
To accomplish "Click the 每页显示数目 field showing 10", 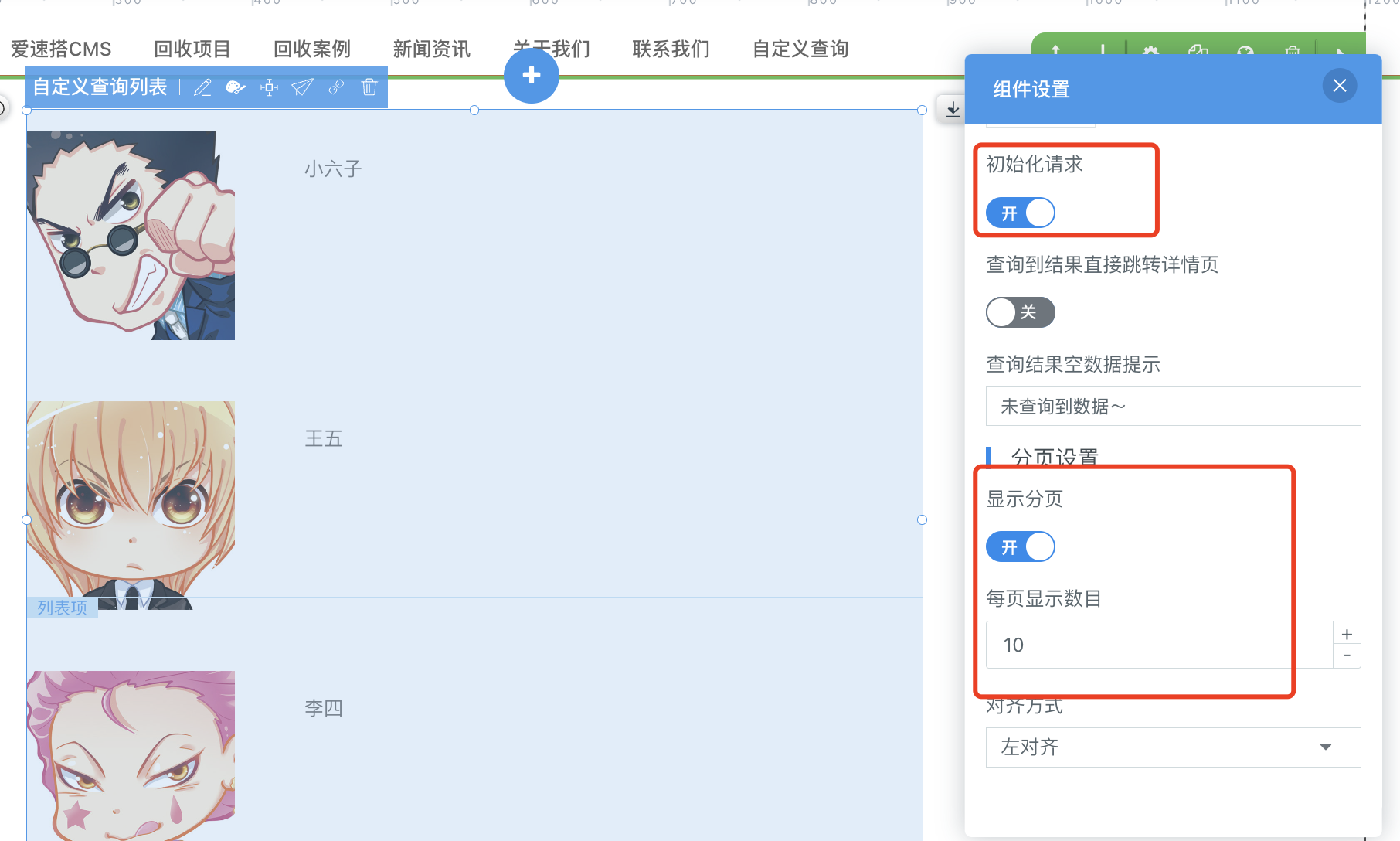I will click(1159, 645).
